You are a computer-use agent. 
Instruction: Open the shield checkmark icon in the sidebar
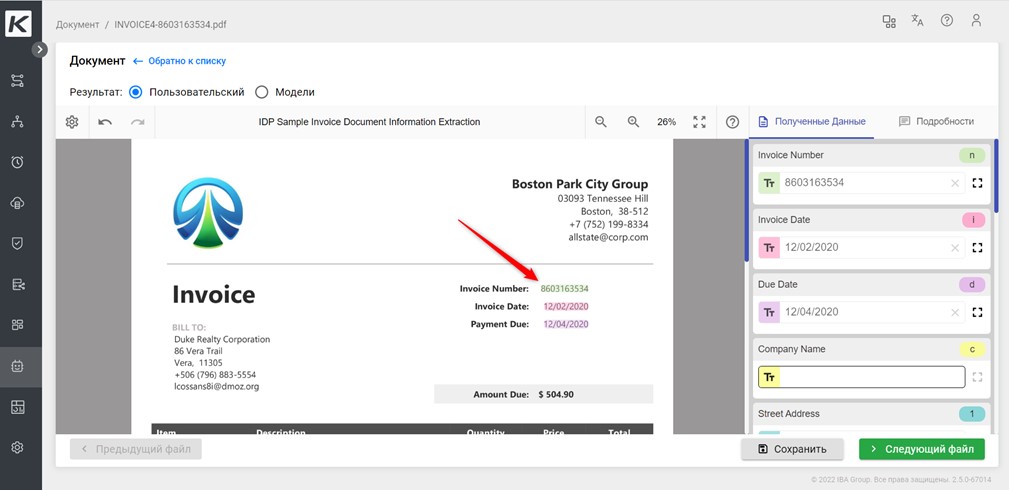tap(17, 243)
